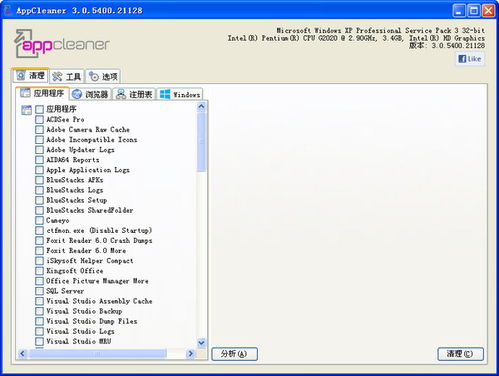Click the browser tab globe icon
The width and height of the screenshot is (499, 376).
[x=77, y=94]
